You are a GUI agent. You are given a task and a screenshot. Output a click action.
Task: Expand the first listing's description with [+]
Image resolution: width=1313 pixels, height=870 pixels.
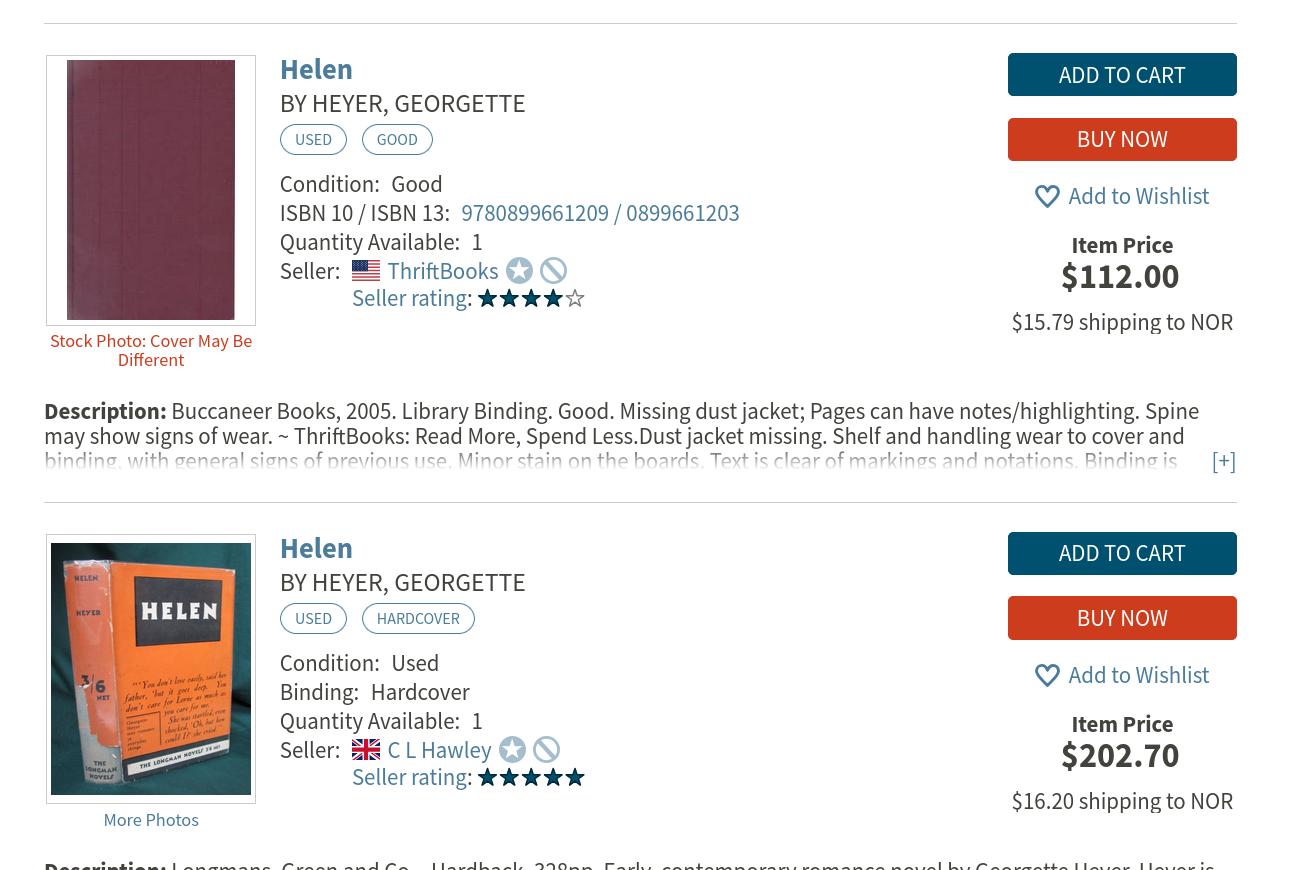[x=1223, y=461]
